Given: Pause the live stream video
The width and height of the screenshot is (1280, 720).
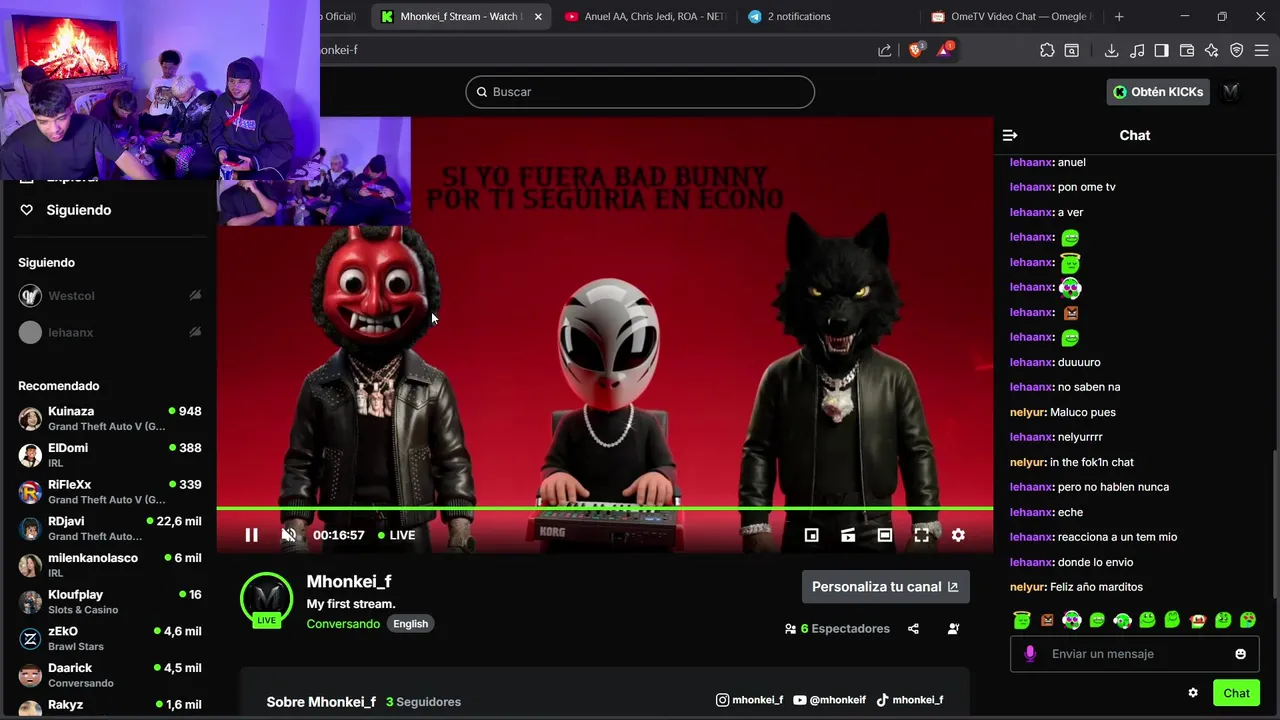Looking at the screenshot, I should click(251, 535).
